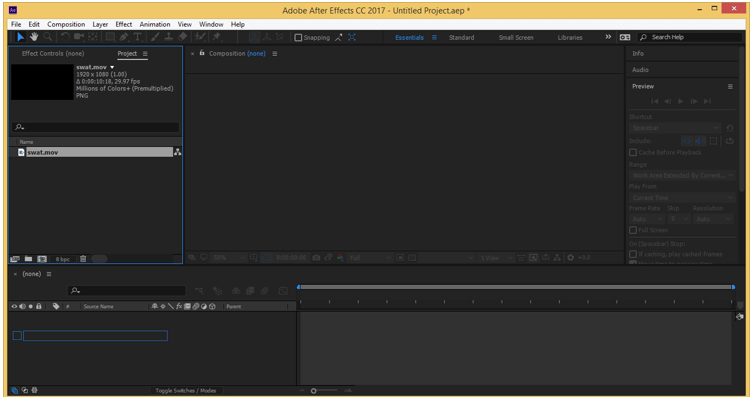Open the Frame Rate Auto dropdown

pos(646,219)
